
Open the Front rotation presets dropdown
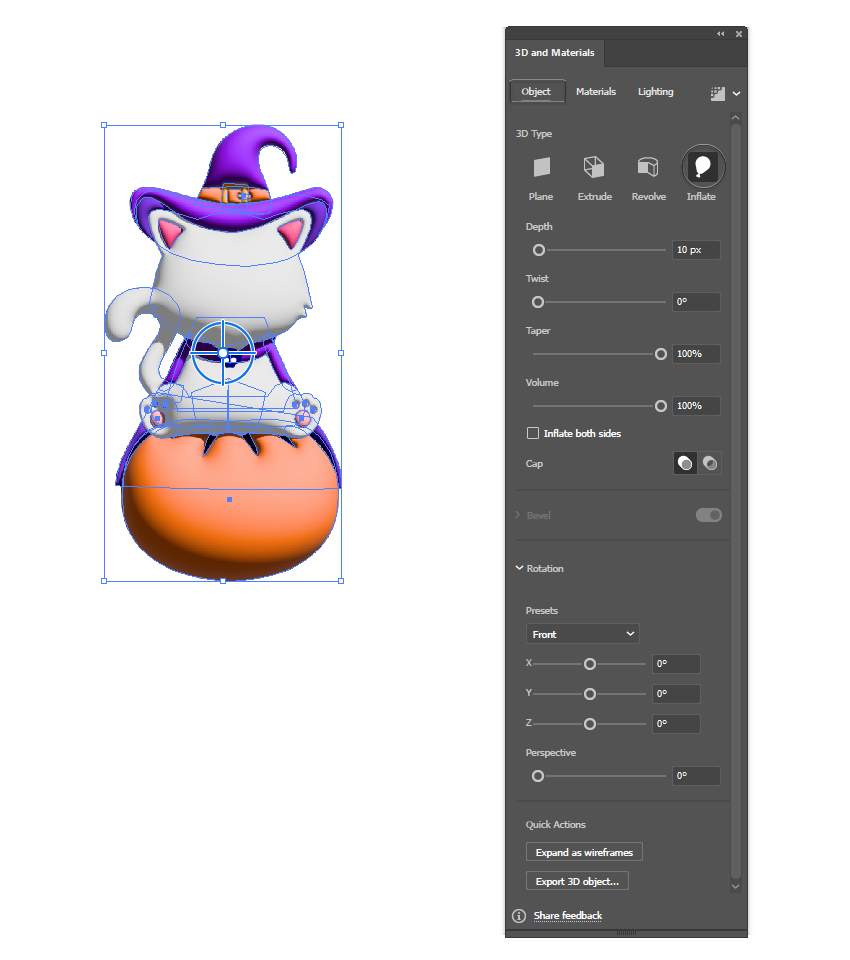tap(582, 633)
